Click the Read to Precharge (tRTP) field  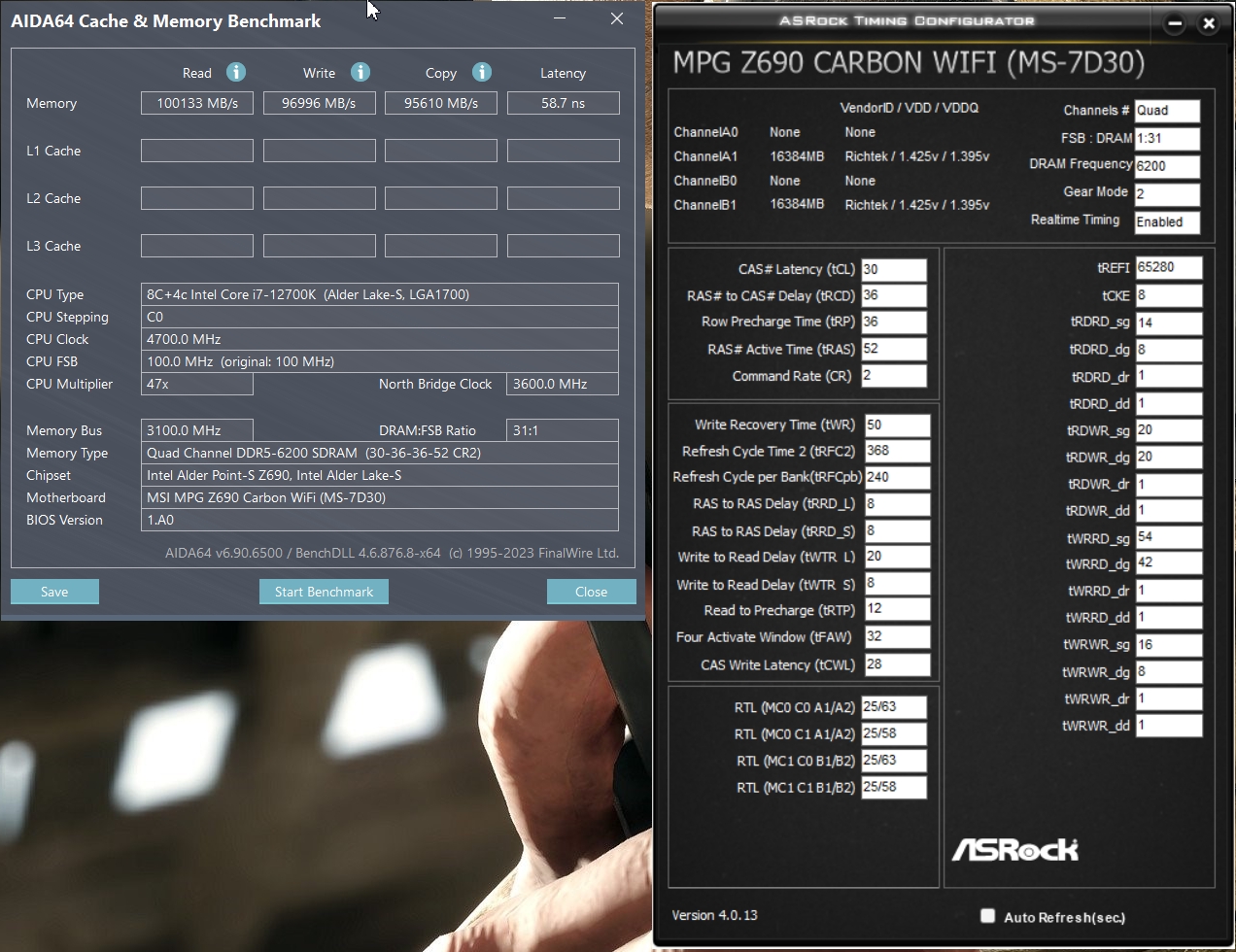[x=897, y=609]
